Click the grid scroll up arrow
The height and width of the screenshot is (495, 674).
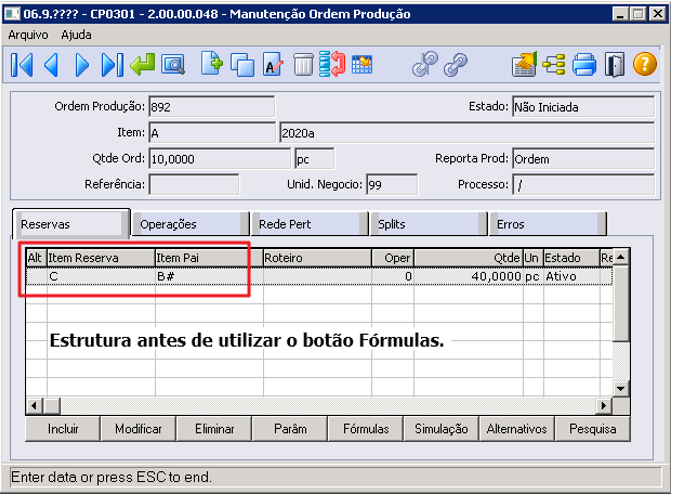tap(620, 257)
